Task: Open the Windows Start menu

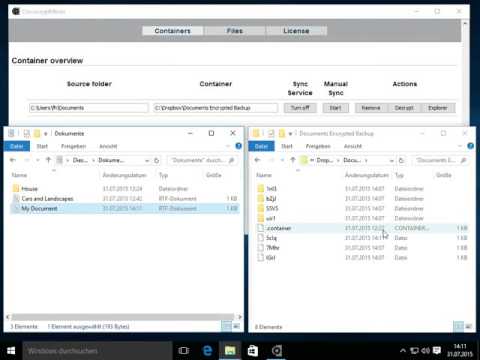Action: pos(11,351)
